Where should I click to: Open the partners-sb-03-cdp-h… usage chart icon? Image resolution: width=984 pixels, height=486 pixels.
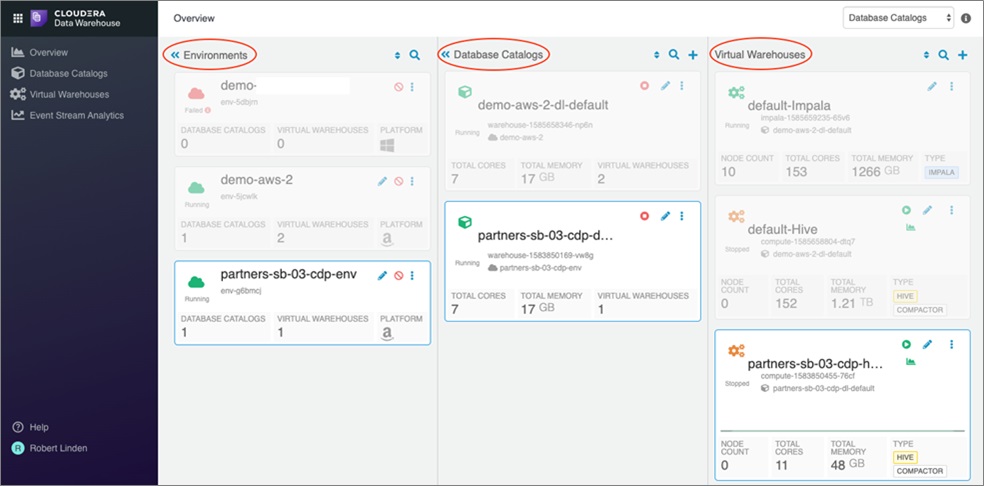(x=911, y=361)
